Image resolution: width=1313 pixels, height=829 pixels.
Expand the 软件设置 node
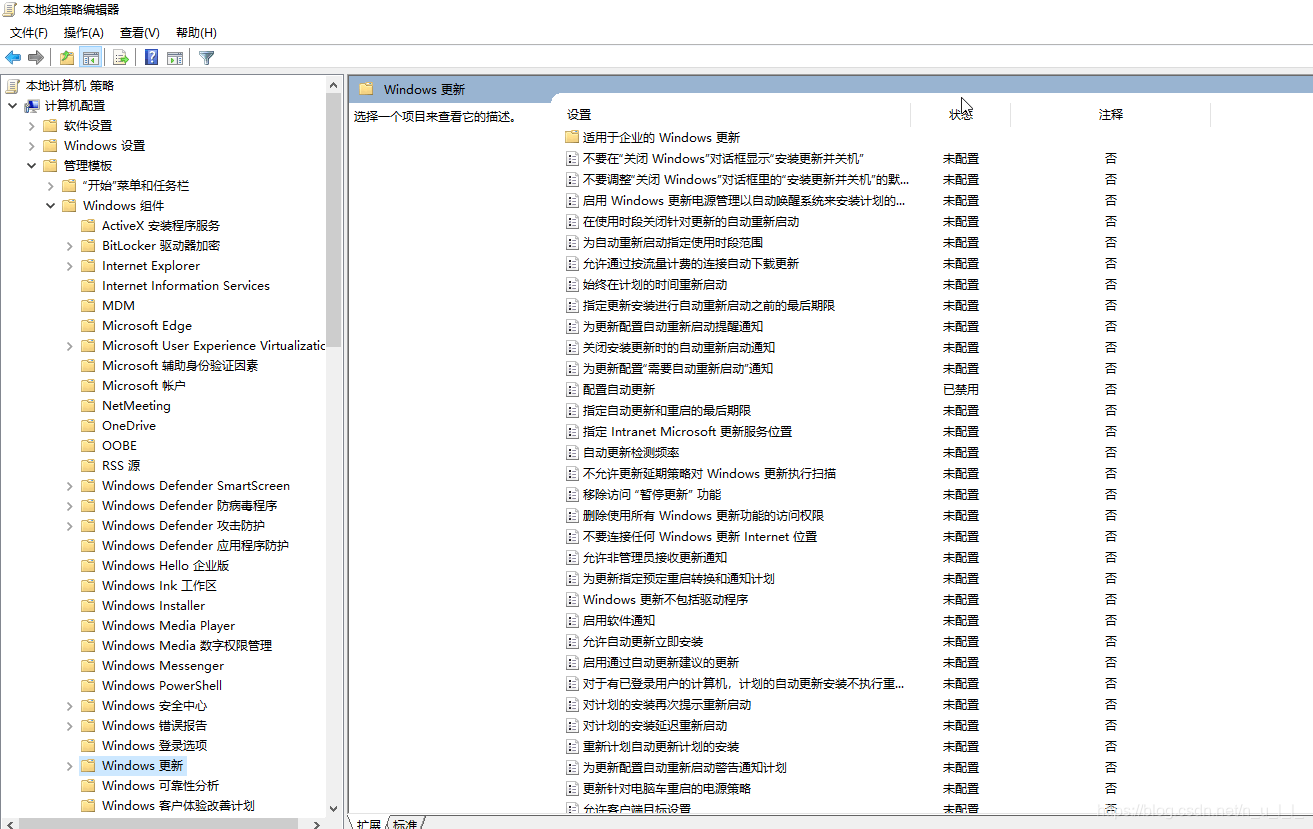pos(31,126)
